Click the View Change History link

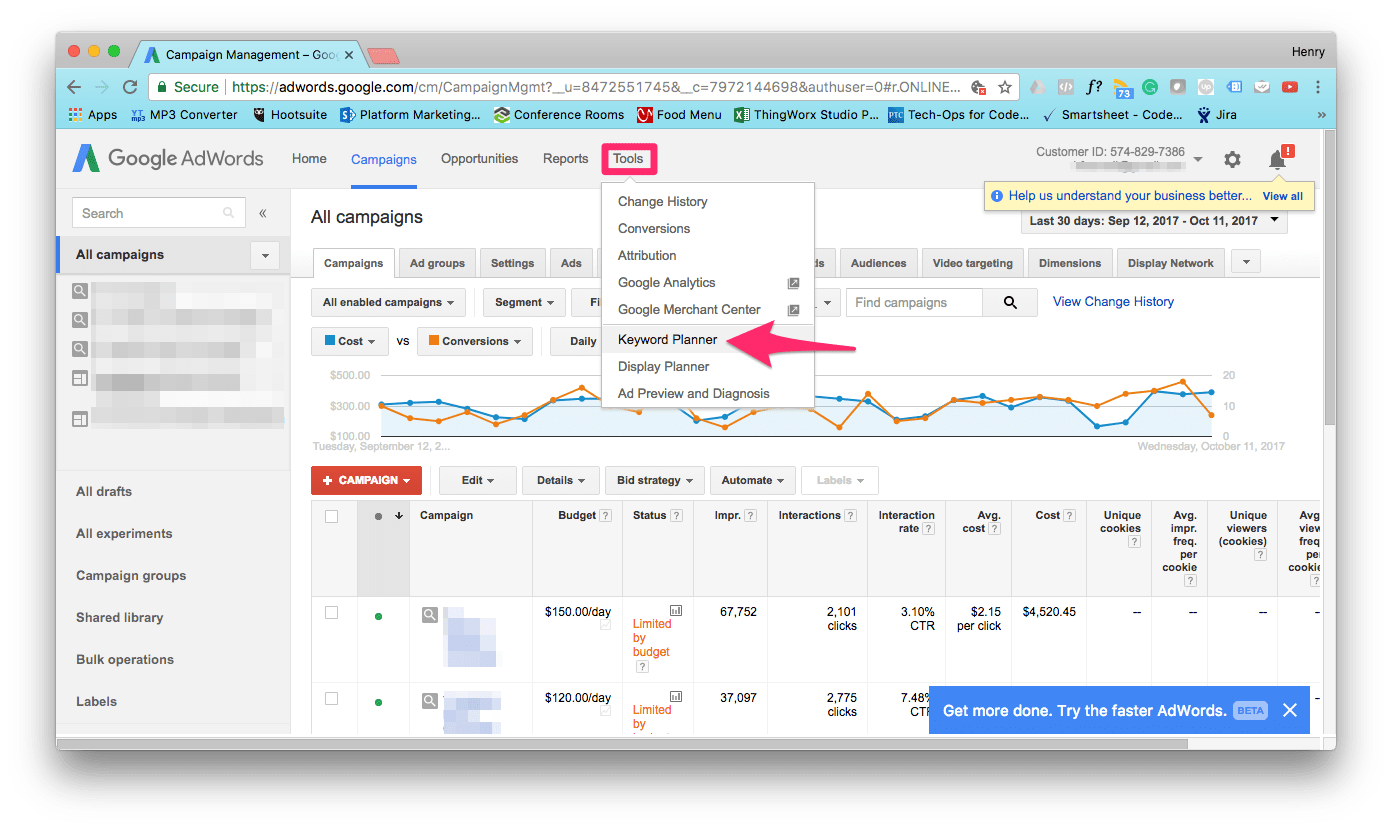[x=1113, y=302]
